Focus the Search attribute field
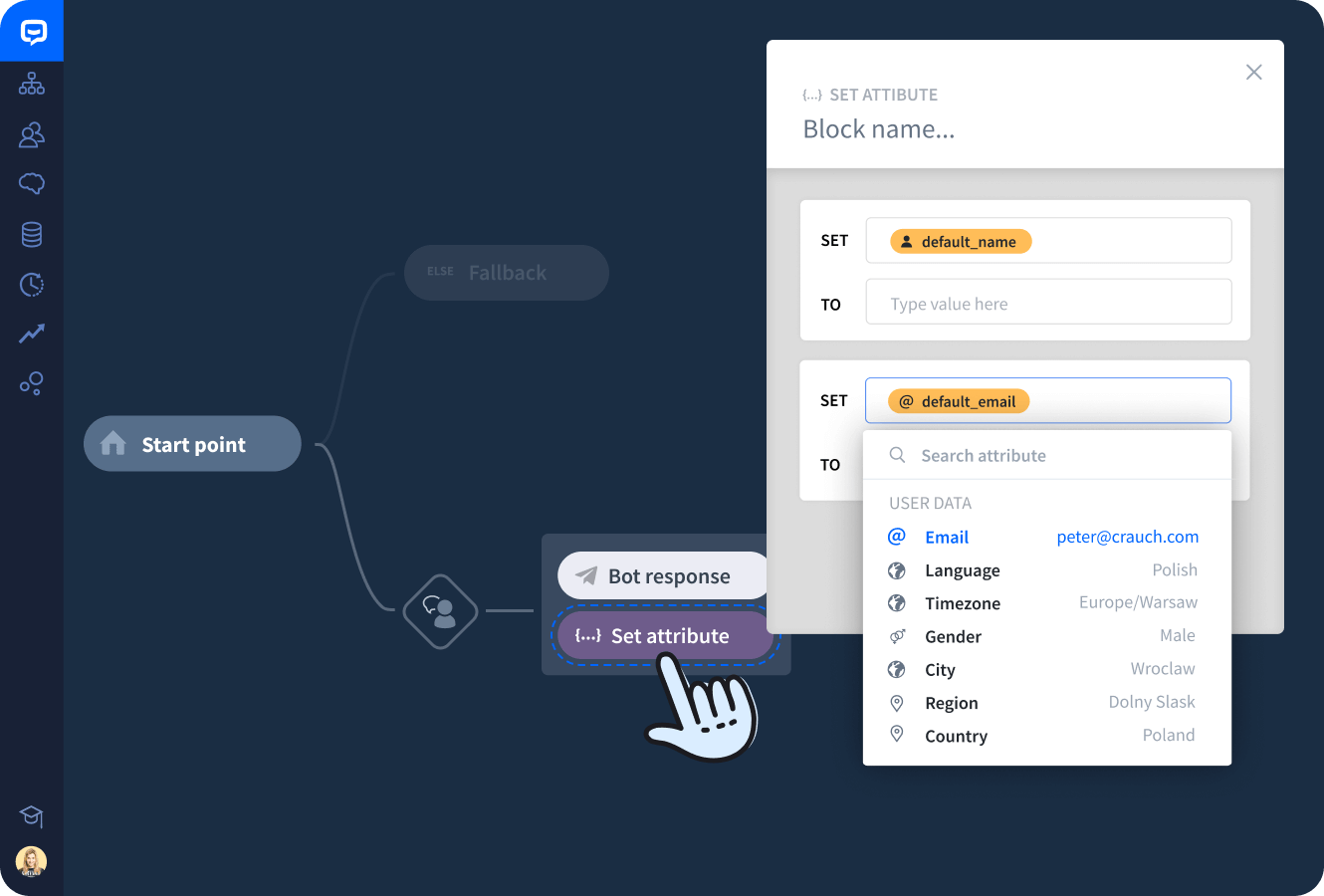This screenshot has height=896, width=1324. click(x=1047, y=455)
